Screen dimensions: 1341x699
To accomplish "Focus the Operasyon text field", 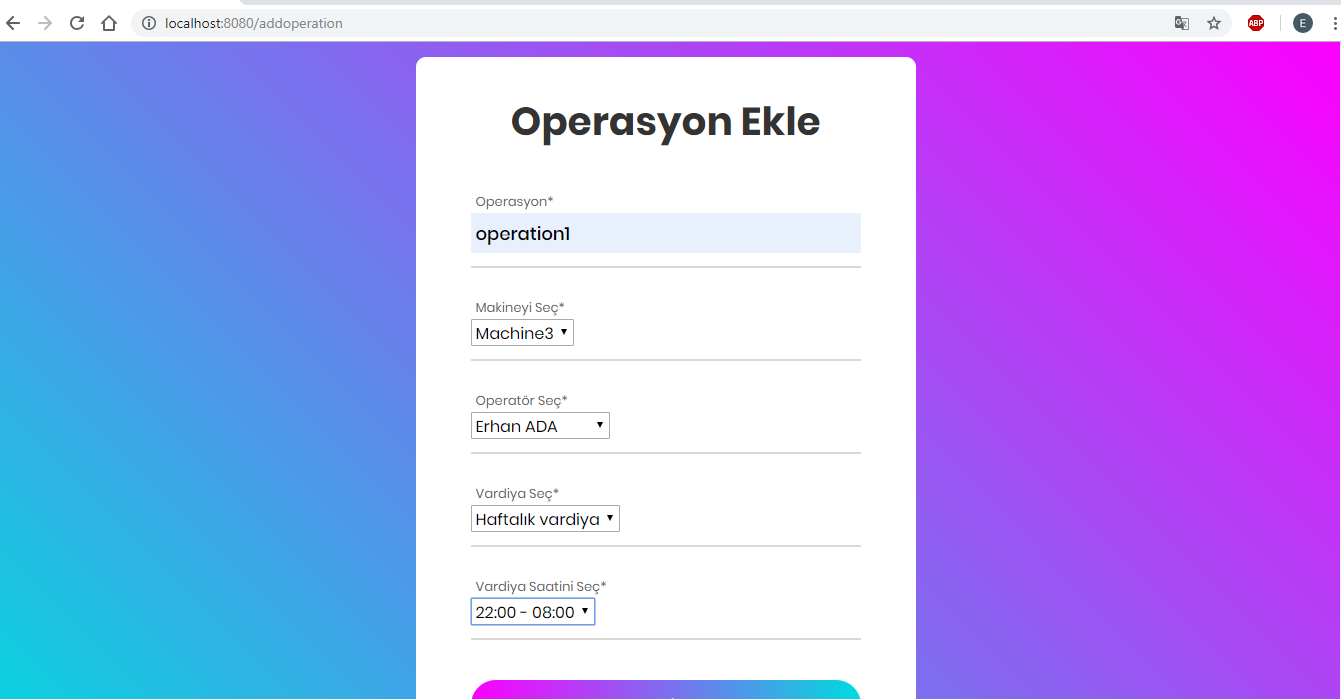I will pos(666,233).
